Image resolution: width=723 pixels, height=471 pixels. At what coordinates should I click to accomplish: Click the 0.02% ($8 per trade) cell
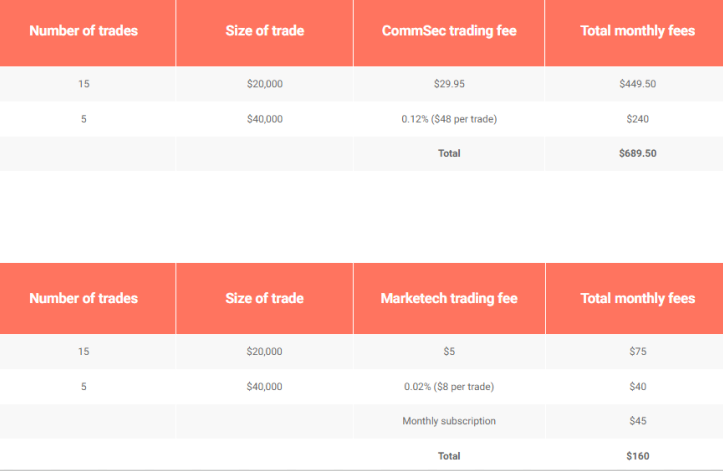449,386
